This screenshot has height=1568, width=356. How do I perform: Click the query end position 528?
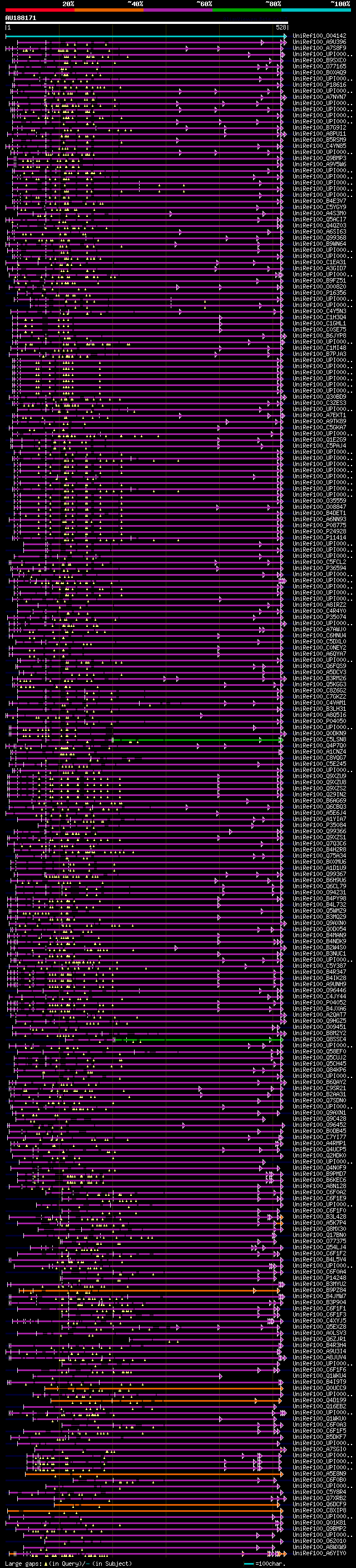pos(281,27)
